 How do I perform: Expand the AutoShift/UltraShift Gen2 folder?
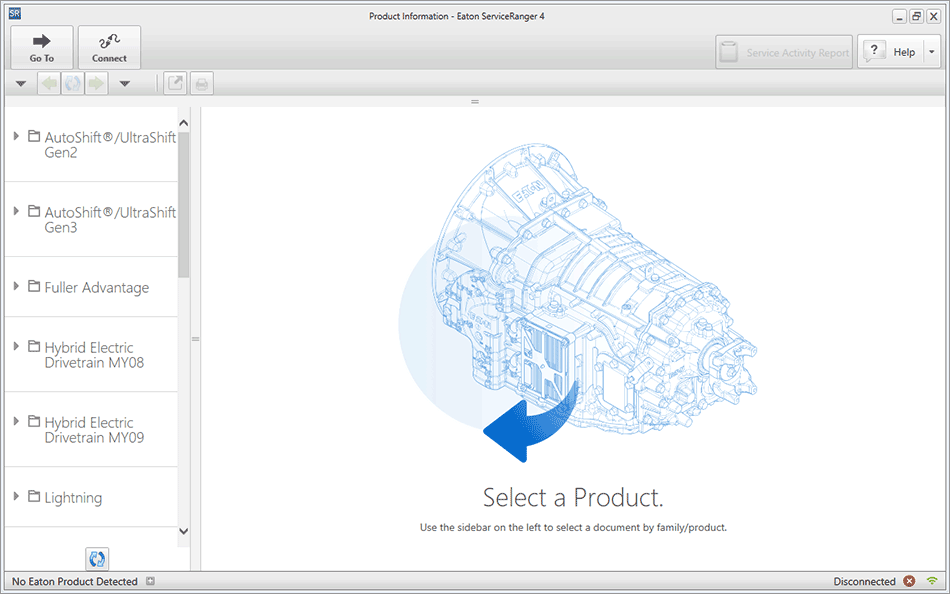pos(16,136)
